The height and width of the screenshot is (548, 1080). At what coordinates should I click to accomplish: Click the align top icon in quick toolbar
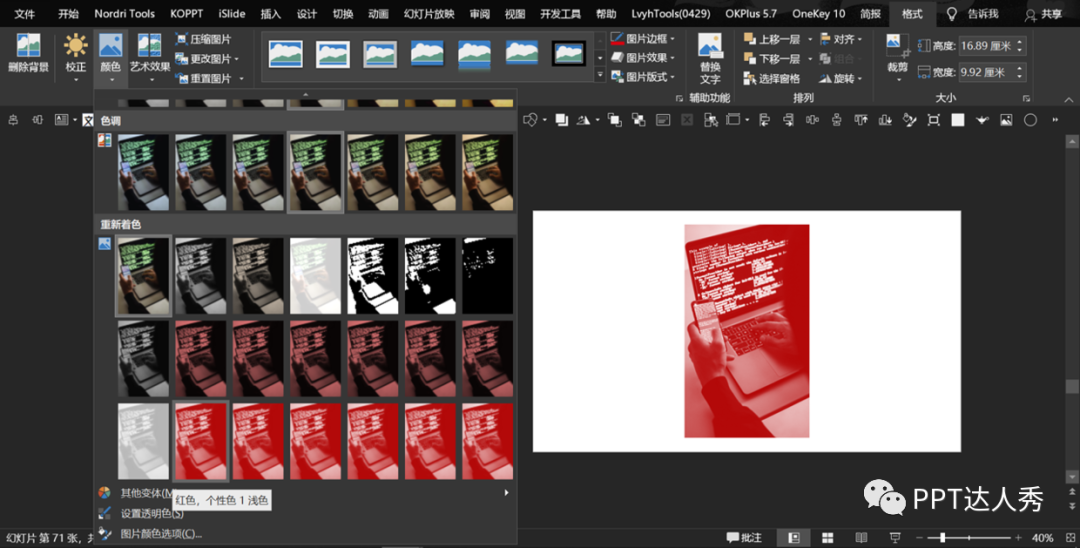coord(860,120)
